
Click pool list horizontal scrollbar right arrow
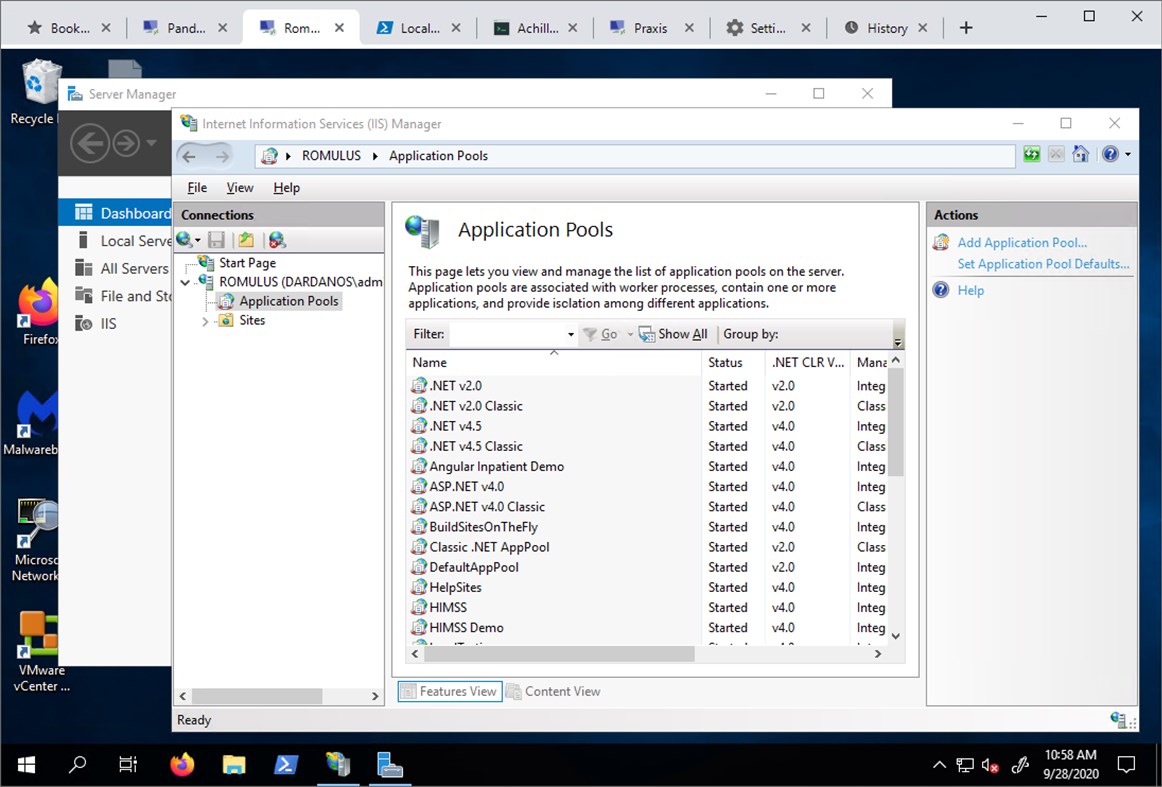coord(878,654)
